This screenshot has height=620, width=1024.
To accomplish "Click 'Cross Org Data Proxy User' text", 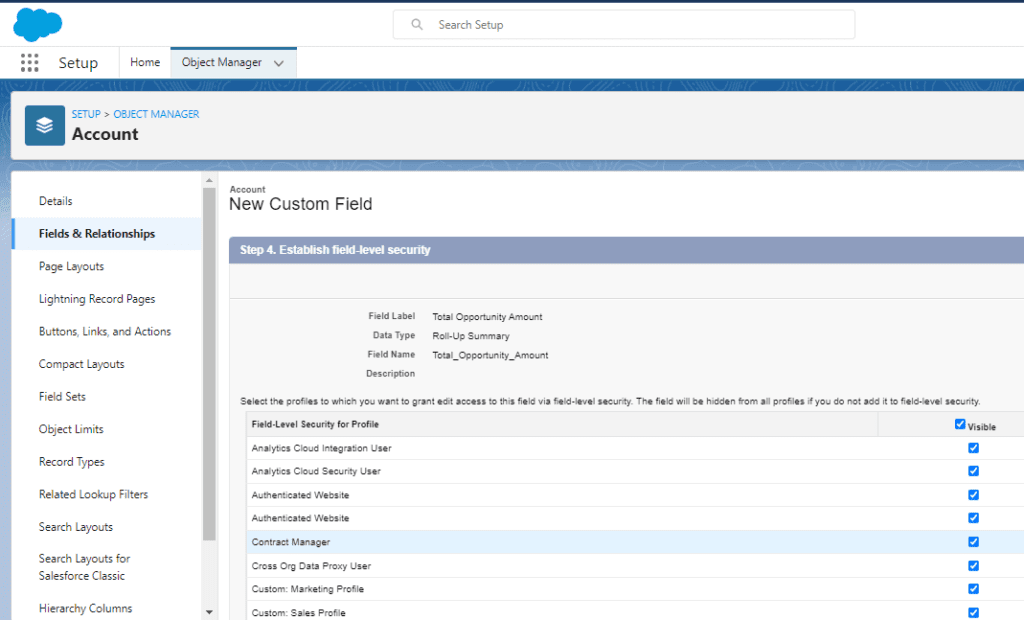I will coord(311,566).
